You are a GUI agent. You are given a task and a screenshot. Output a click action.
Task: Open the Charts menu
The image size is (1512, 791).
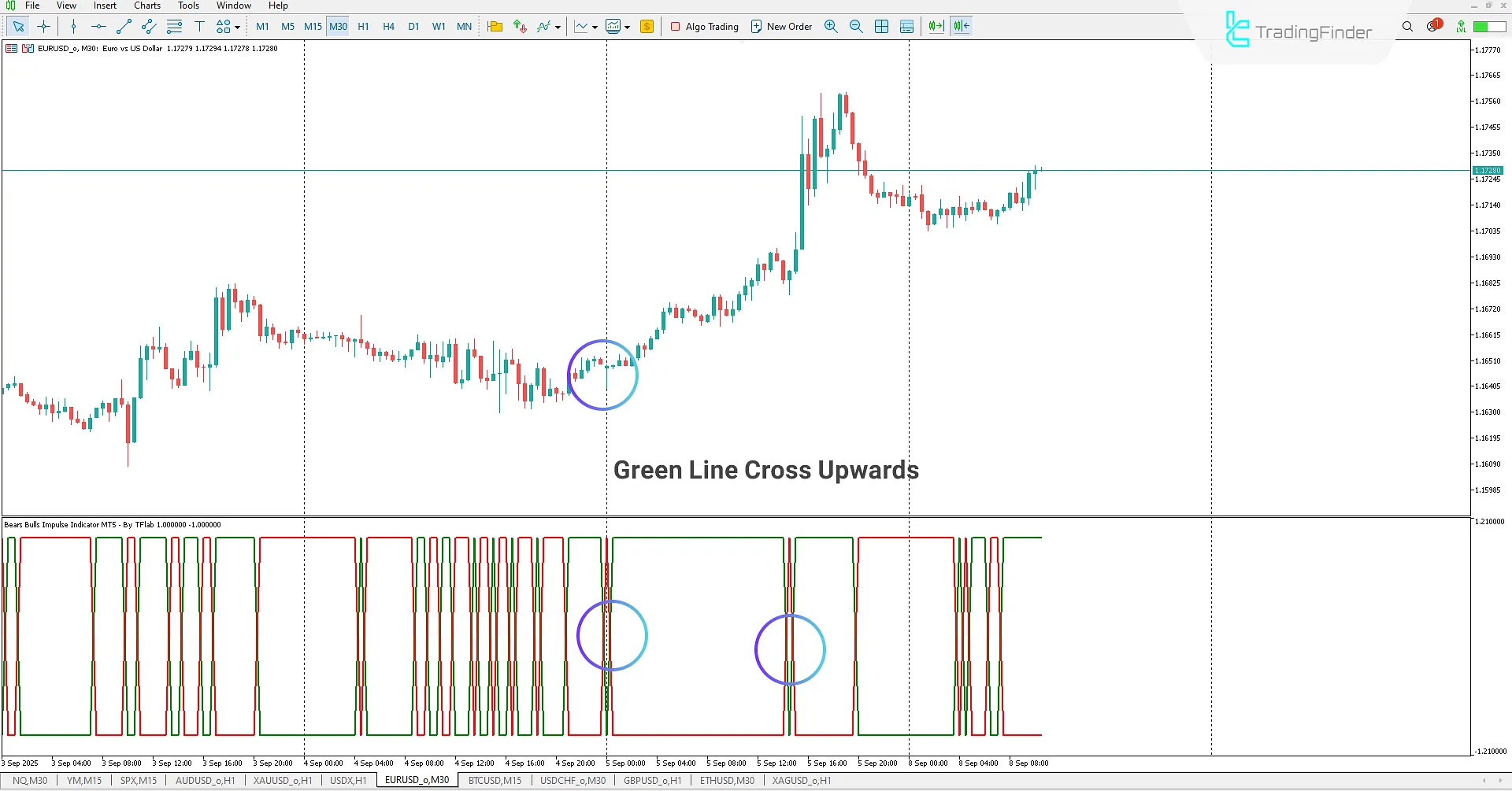pyautogui.click(x=147, y=6)
